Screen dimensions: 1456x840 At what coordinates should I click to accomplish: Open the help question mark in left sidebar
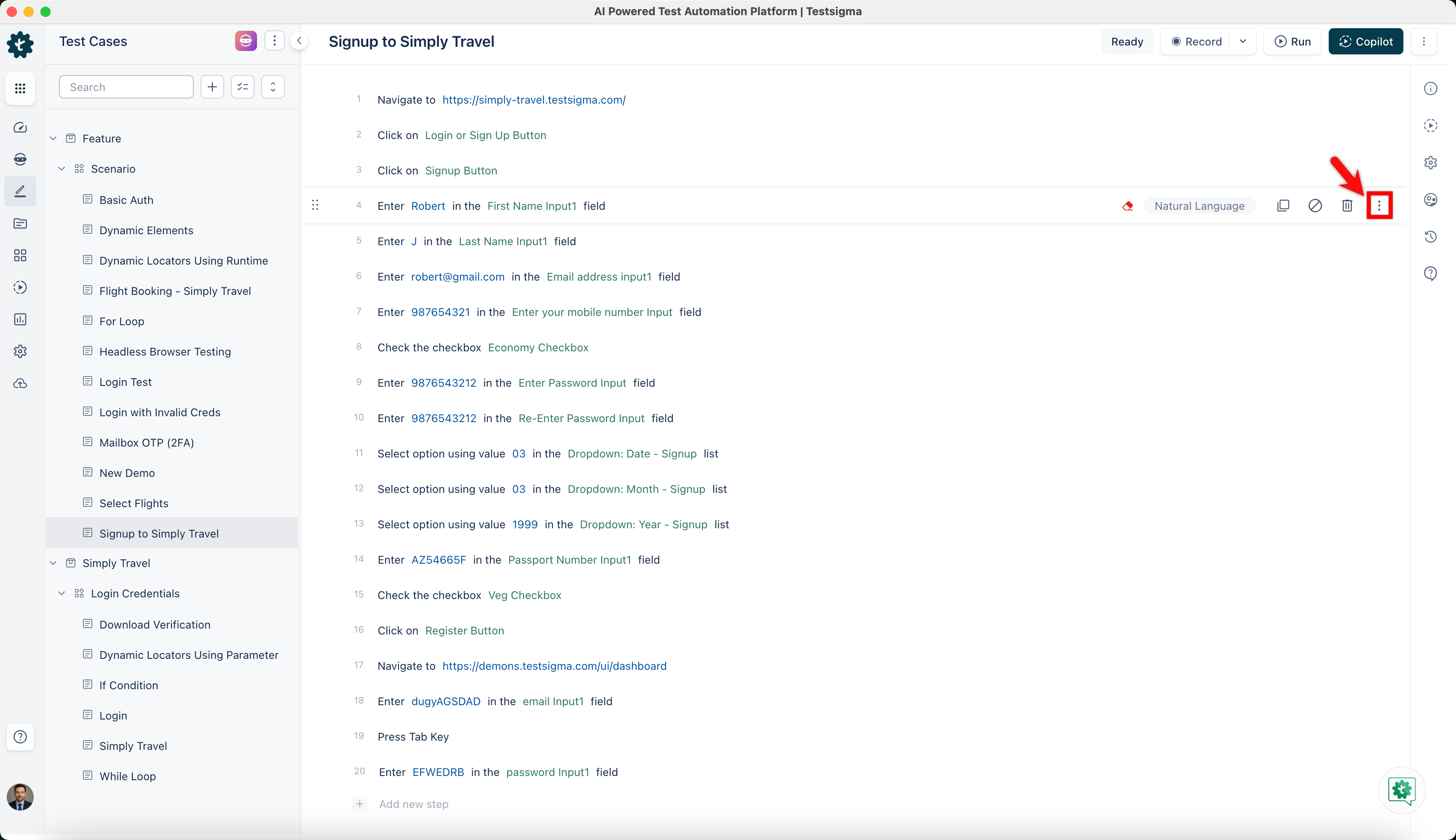pyautogui.click(x=20, y=737)
